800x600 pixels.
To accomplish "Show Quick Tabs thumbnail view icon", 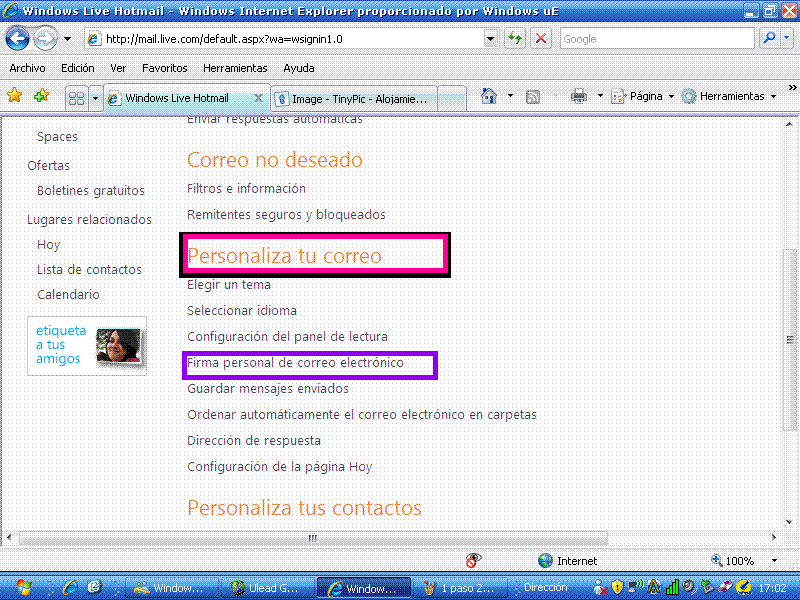I will click(x=77, y=97).
